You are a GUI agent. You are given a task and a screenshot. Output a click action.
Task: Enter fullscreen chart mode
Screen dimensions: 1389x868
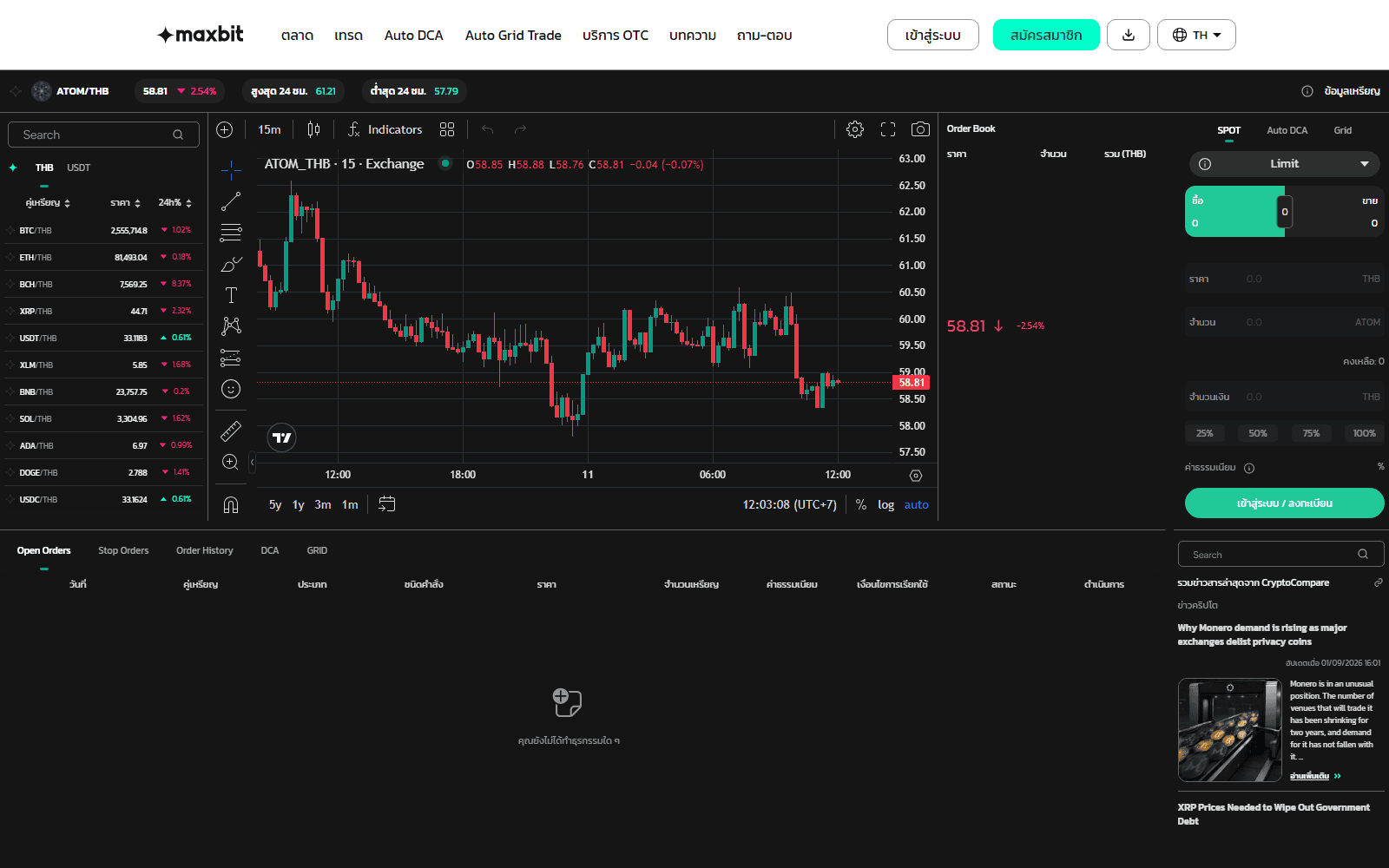[888, 129]
